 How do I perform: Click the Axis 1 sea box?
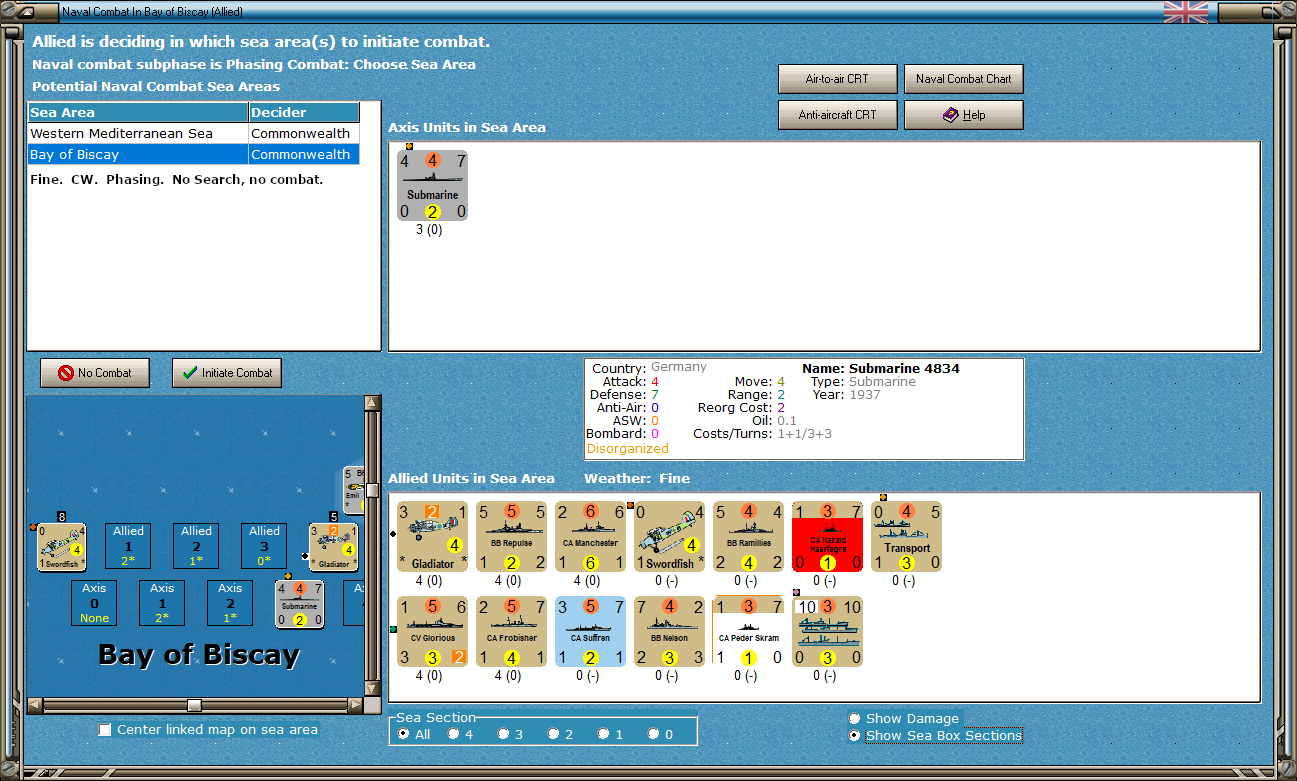162,604
